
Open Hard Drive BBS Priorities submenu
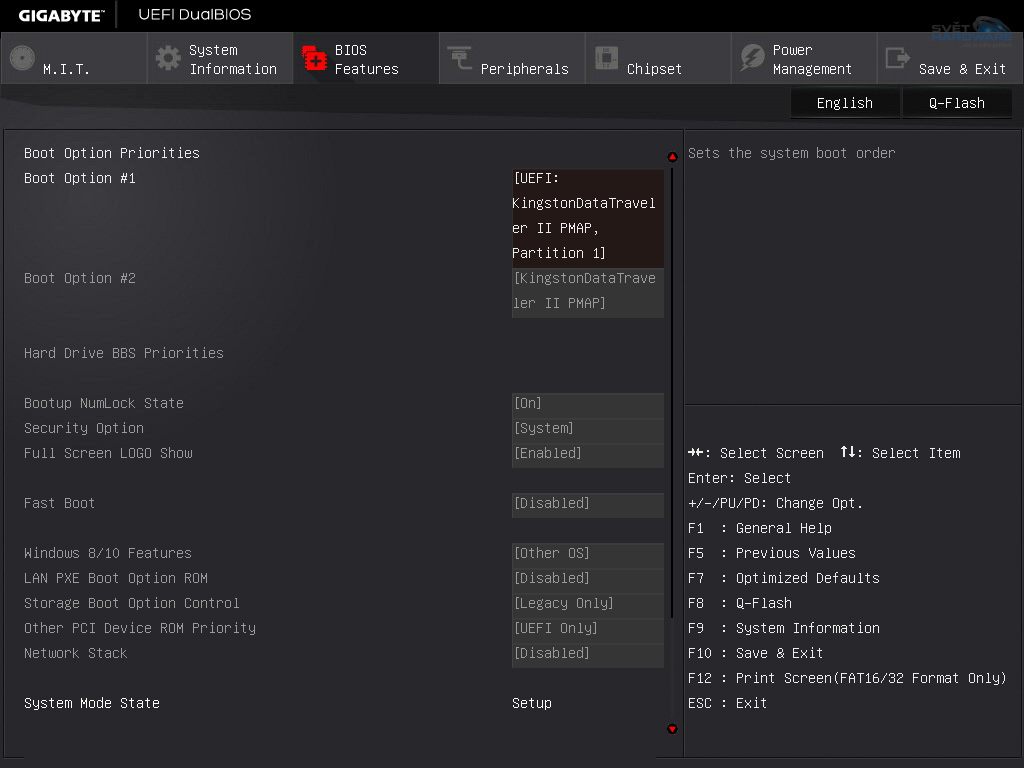tap(124, 353)
